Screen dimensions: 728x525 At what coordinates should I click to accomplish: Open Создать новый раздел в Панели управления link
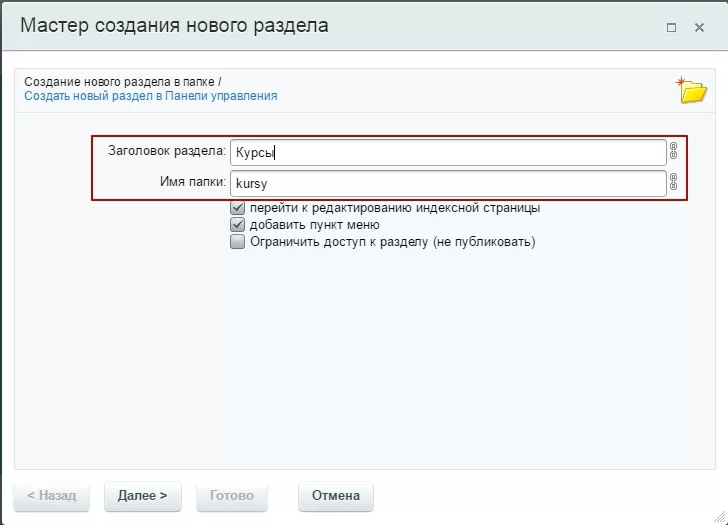(x=151, y=96)
